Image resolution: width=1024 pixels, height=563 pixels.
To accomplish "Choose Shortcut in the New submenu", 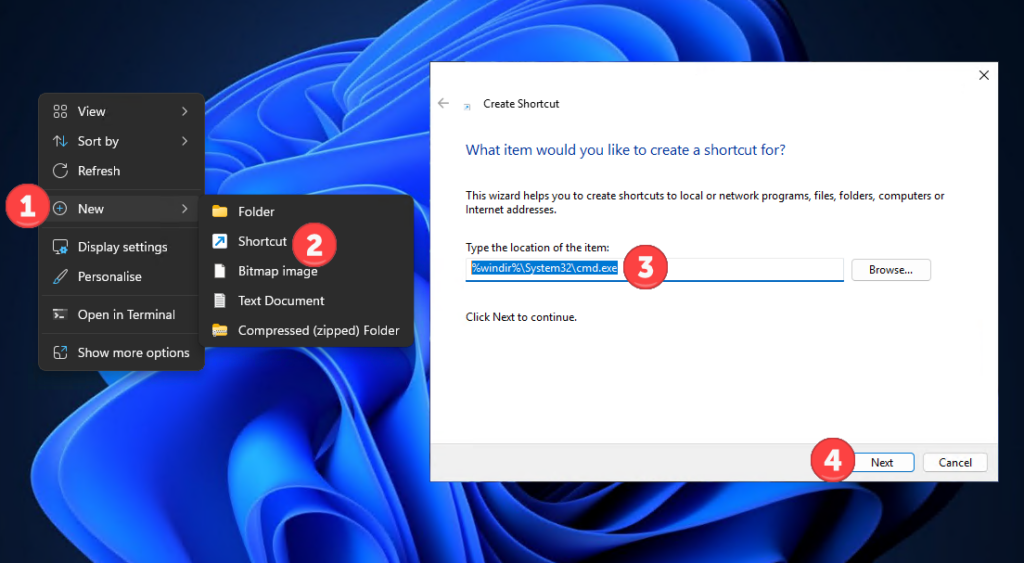I will click(x=306, y=242).
